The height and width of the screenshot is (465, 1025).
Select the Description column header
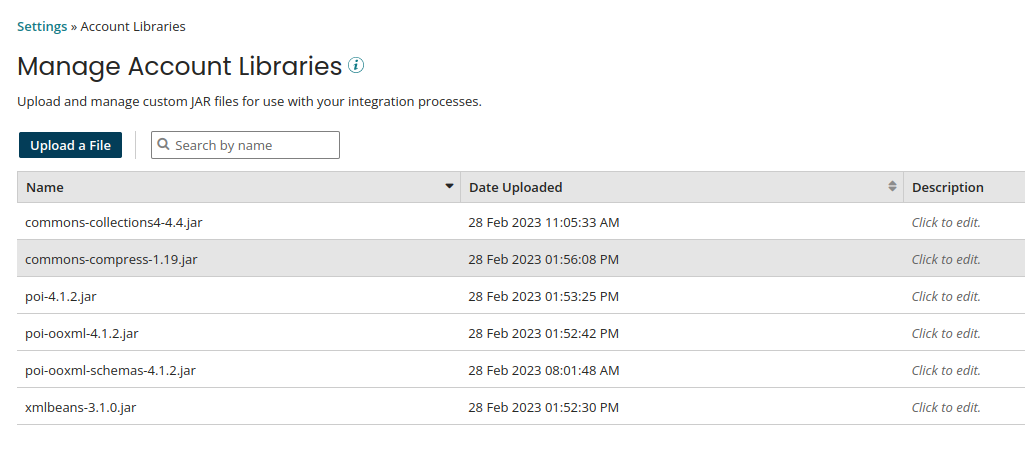947,187
